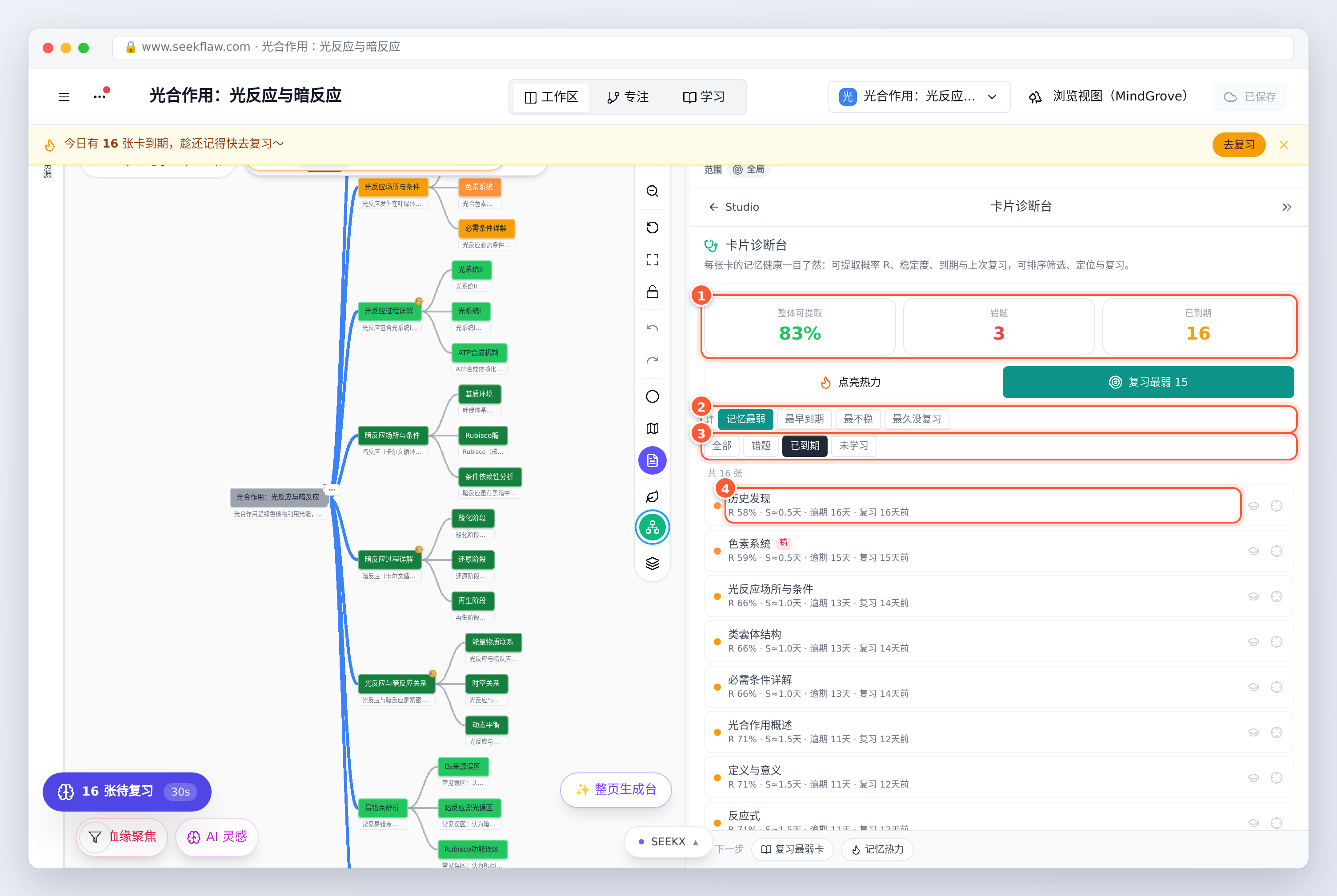Click the circle icon in map toolbar
Screen dimensions: 1337x896
tap(652, 396)
